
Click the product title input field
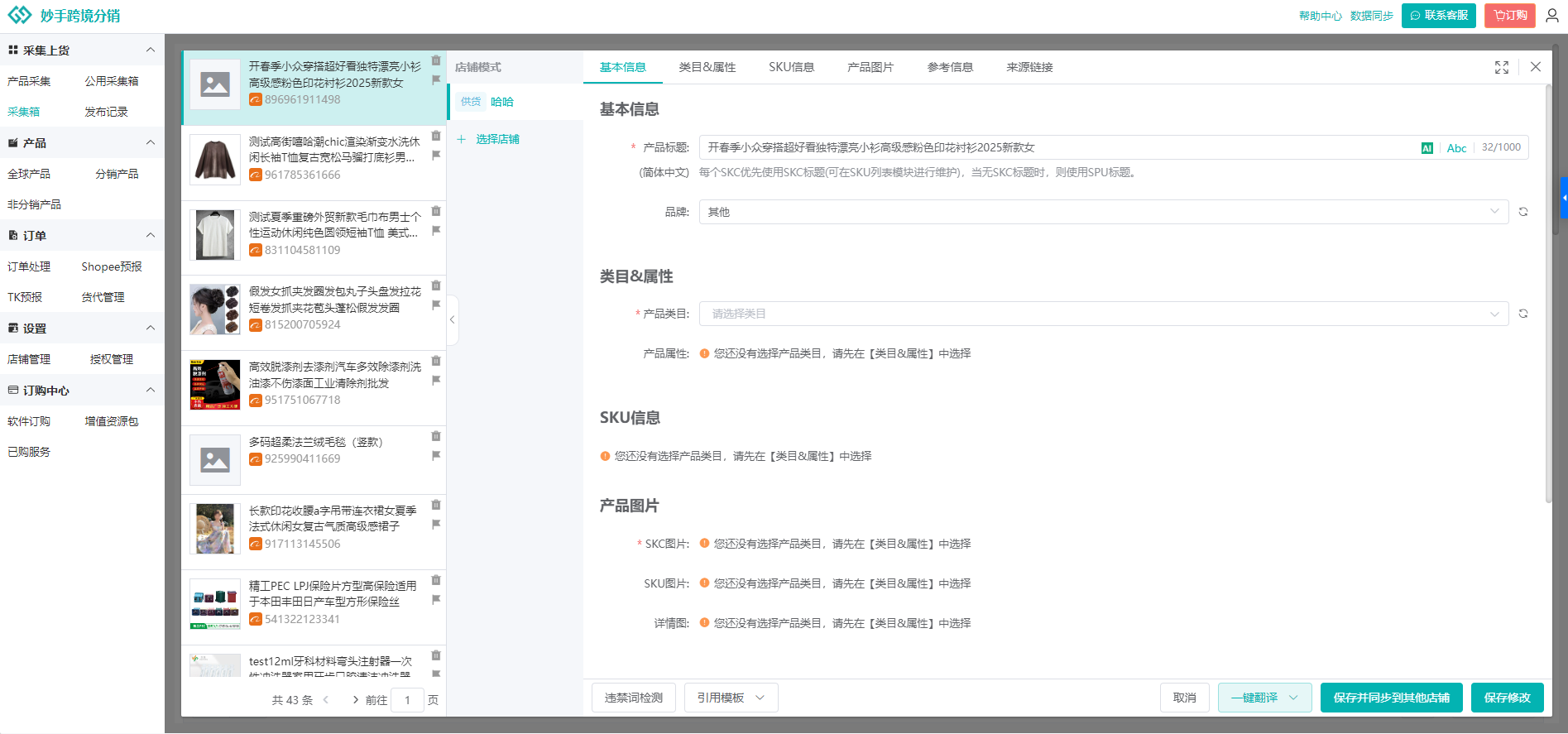(x=1051, y=148)
